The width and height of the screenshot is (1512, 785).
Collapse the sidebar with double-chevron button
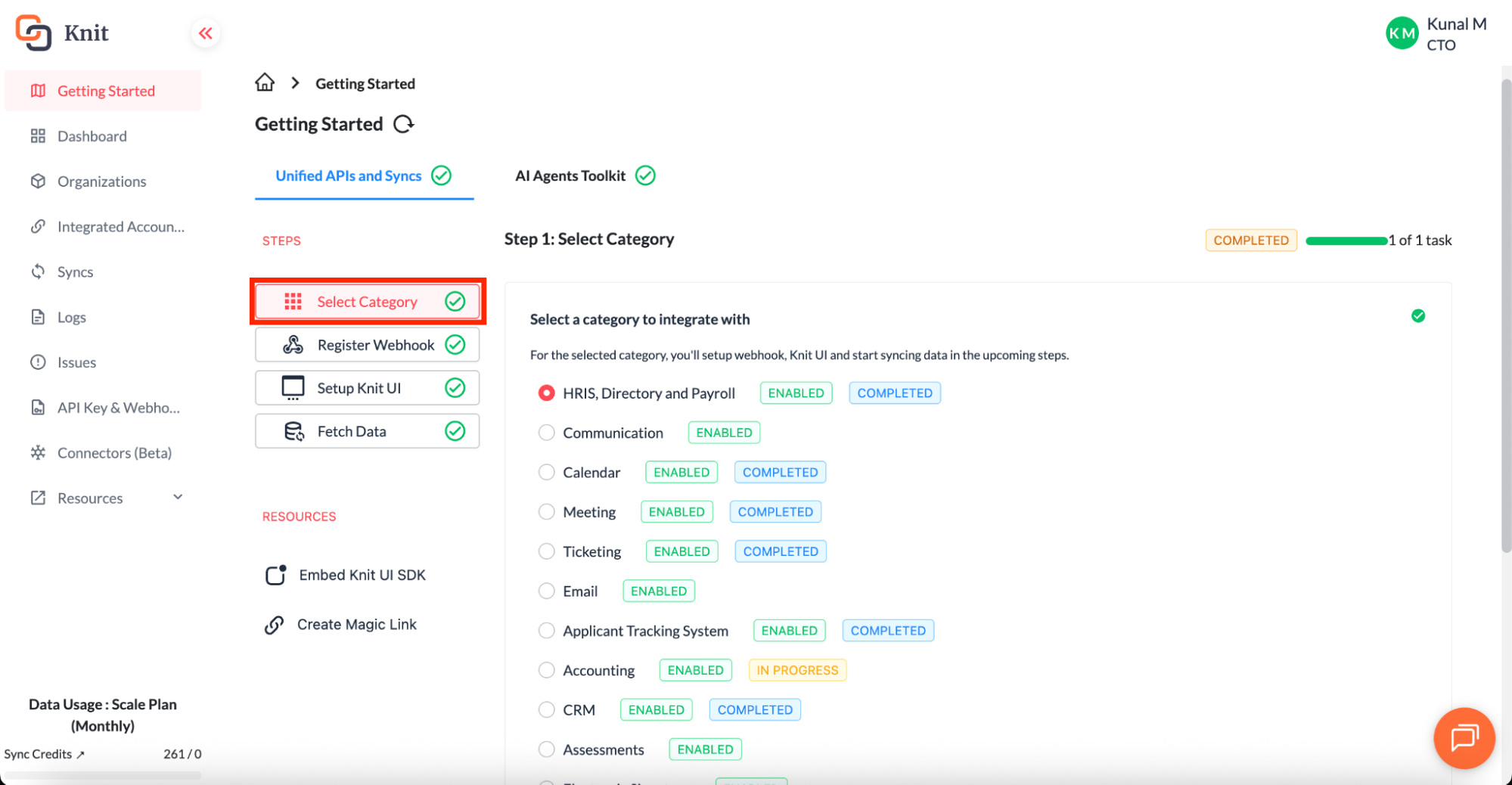click(205, 33)
